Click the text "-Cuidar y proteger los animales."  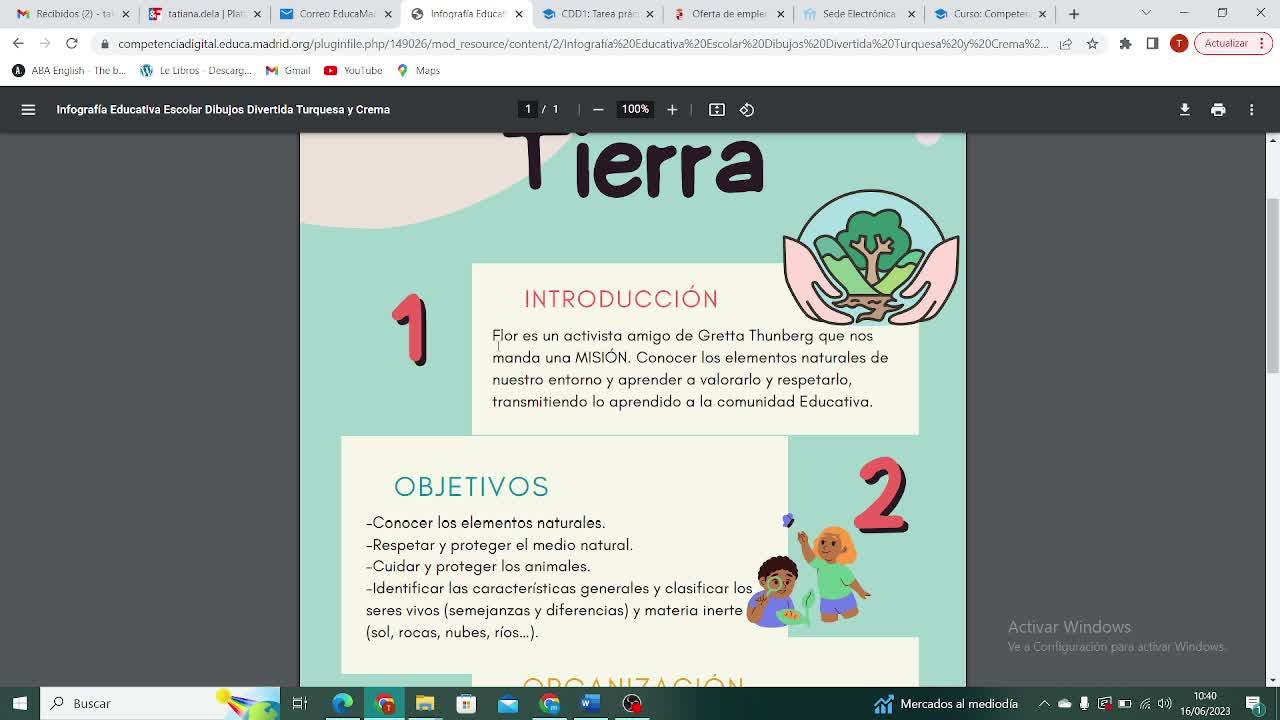click(x=478, y=567)
